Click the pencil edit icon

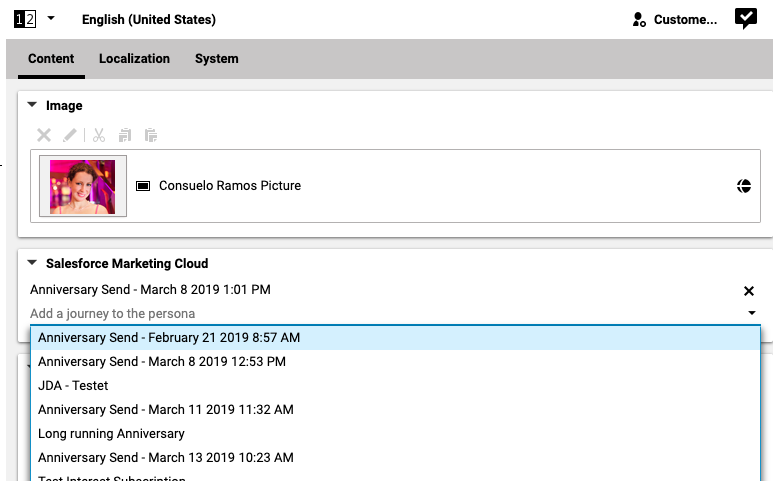pyautogui.click(x=70, y=135)
